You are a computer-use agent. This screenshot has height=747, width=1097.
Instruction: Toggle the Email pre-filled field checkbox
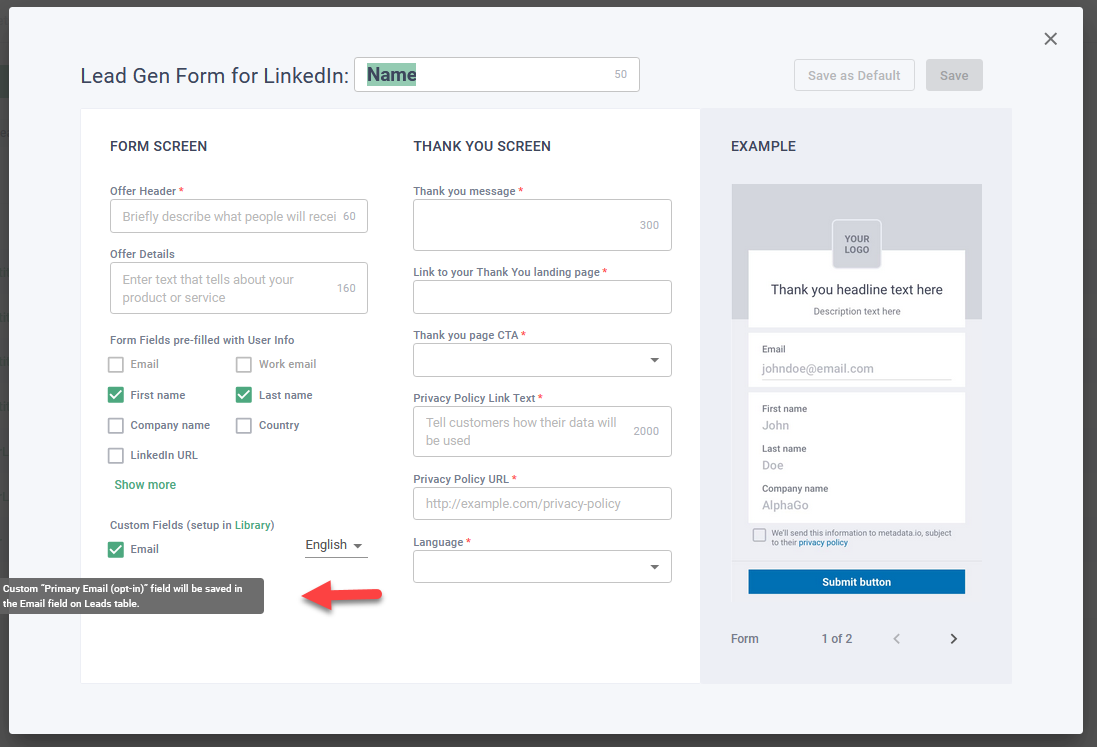coord(116,365)
